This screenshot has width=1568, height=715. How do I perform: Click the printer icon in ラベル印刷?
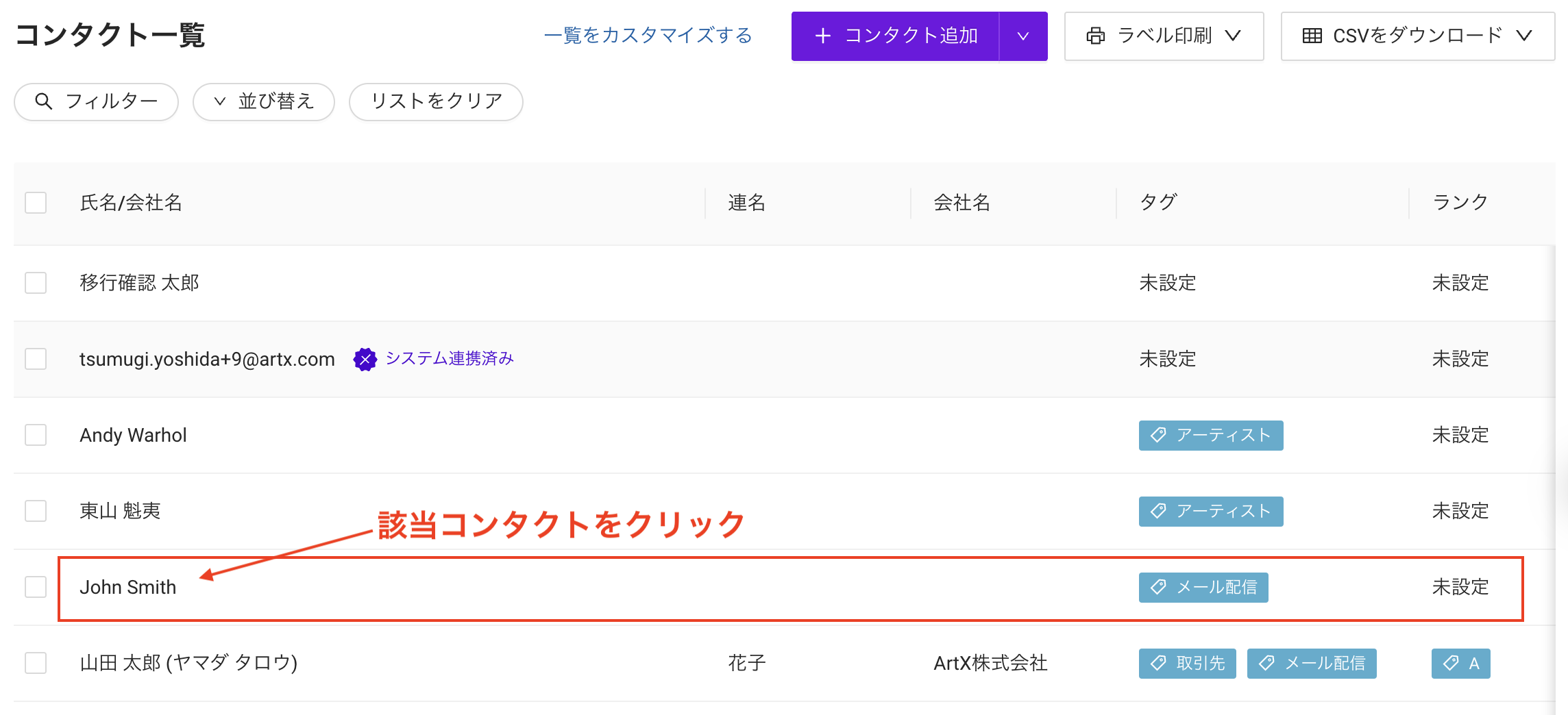pos(1096,36)
